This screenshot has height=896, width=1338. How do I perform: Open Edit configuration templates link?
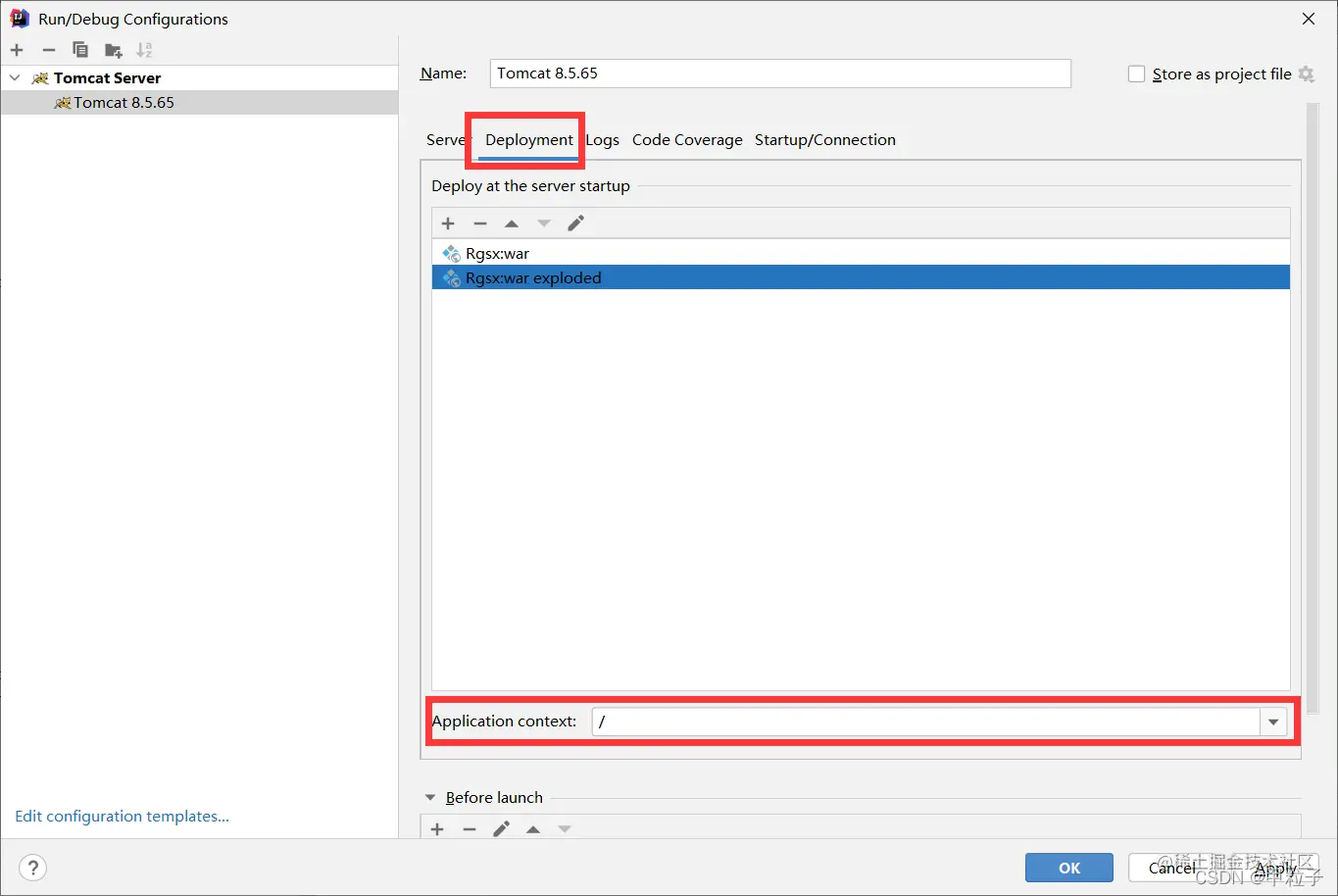tap(123, 816)
